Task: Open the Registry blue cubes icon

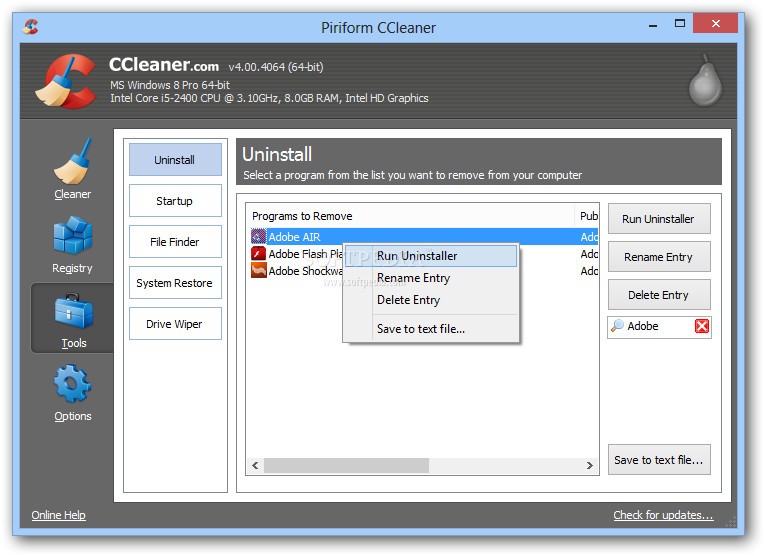Action: [72, 235]
